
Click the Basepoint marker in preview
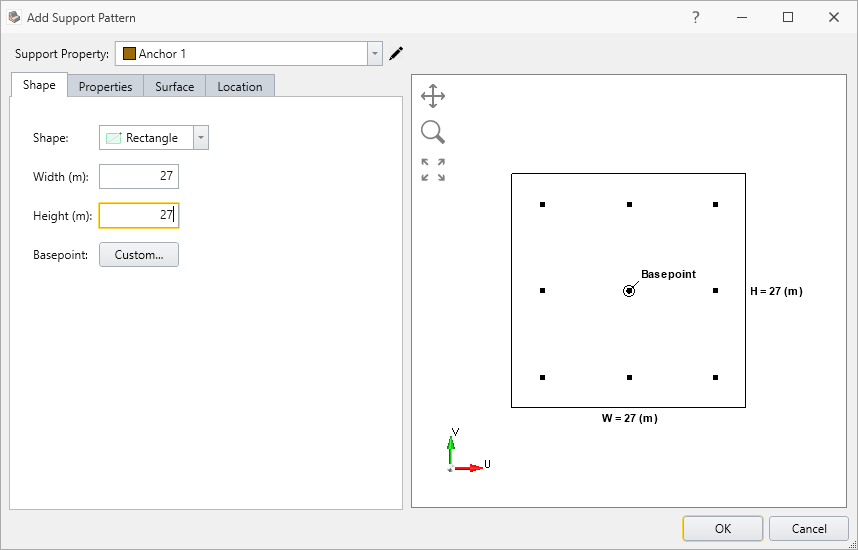629,291
